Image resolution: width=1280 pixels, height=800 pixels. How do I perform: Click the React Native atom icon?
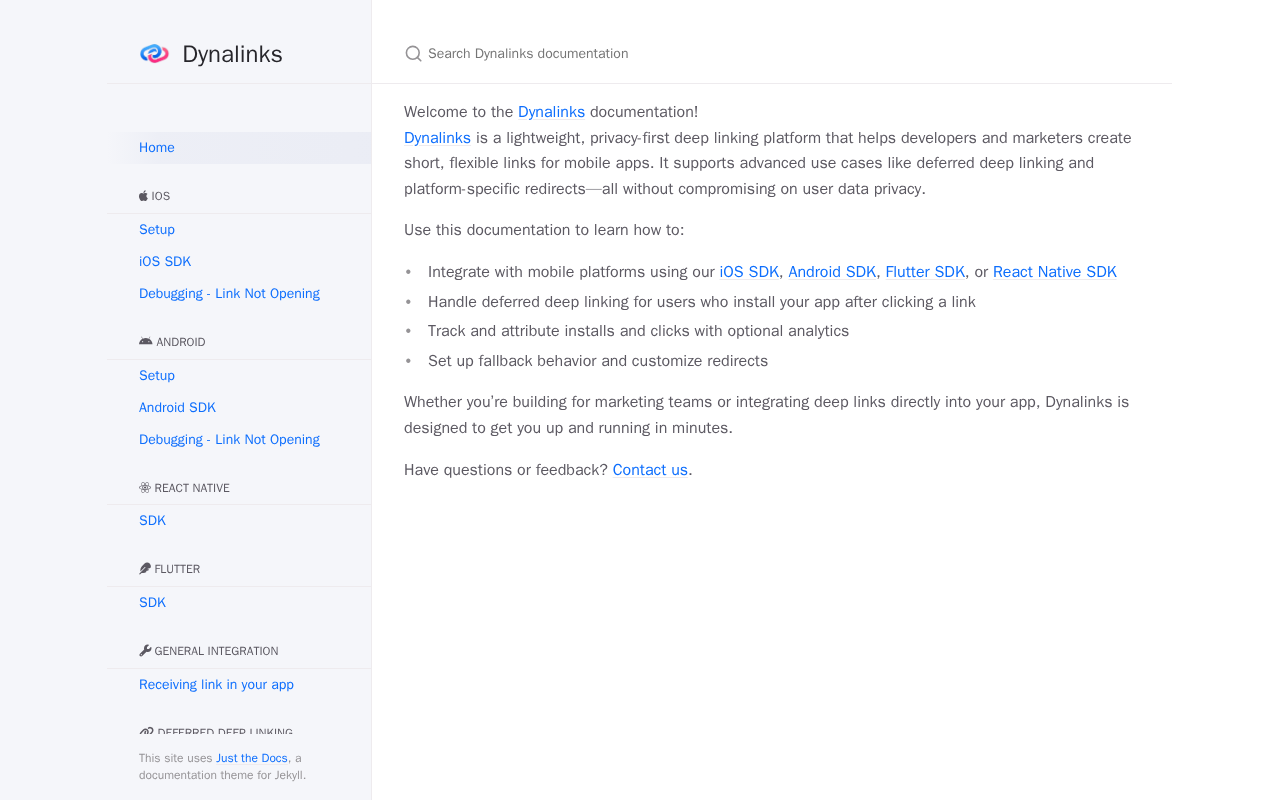145,488
